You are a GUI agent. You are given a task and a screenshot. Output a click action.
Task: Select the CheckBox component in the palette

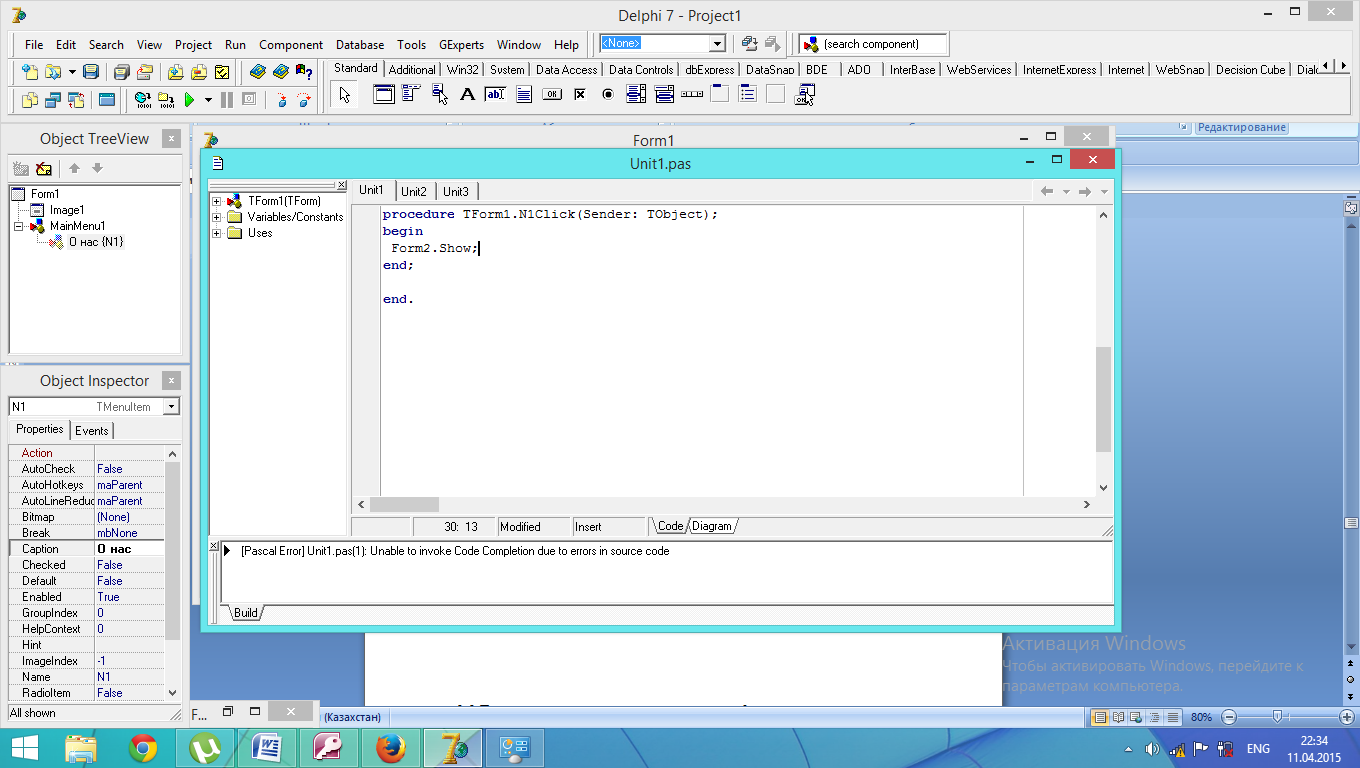coord(579,95)
